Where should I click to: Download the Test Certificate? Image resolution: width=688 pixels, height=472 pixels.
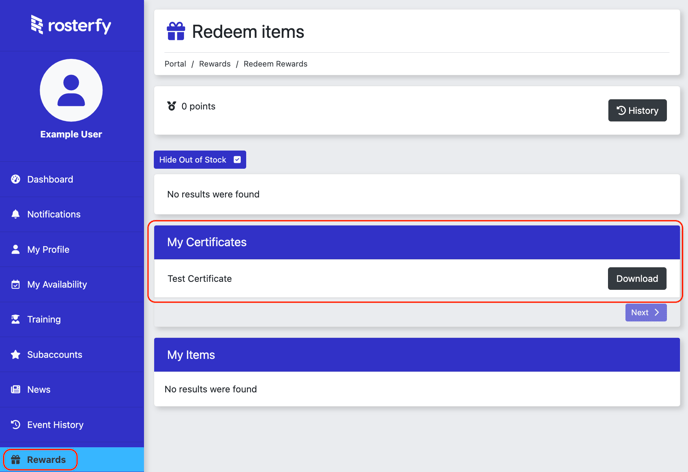(636, 279)
